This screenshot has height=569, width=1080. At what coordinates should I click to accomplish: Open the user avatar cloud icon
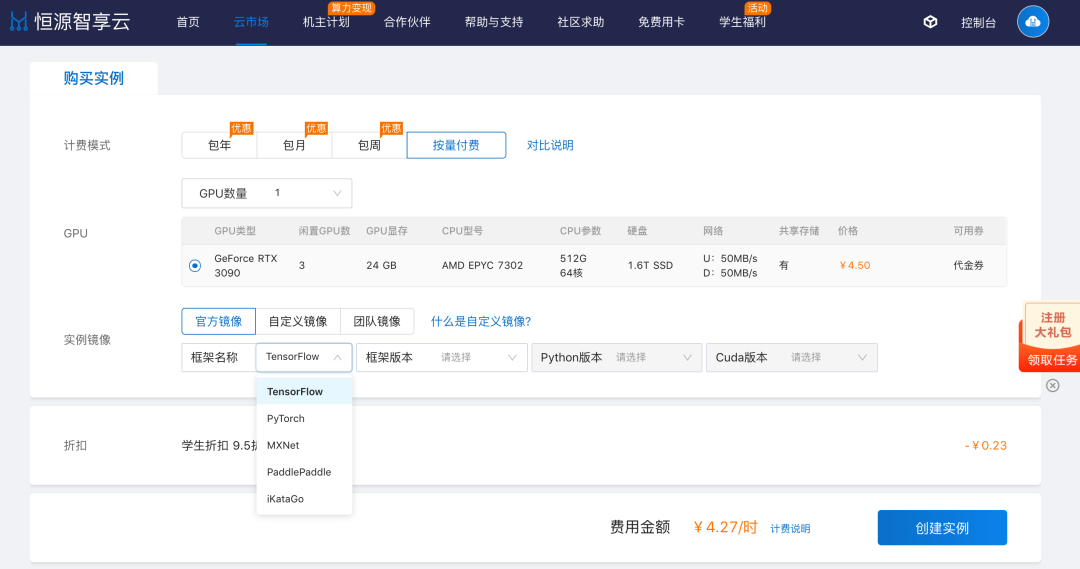click(1032, 22)
